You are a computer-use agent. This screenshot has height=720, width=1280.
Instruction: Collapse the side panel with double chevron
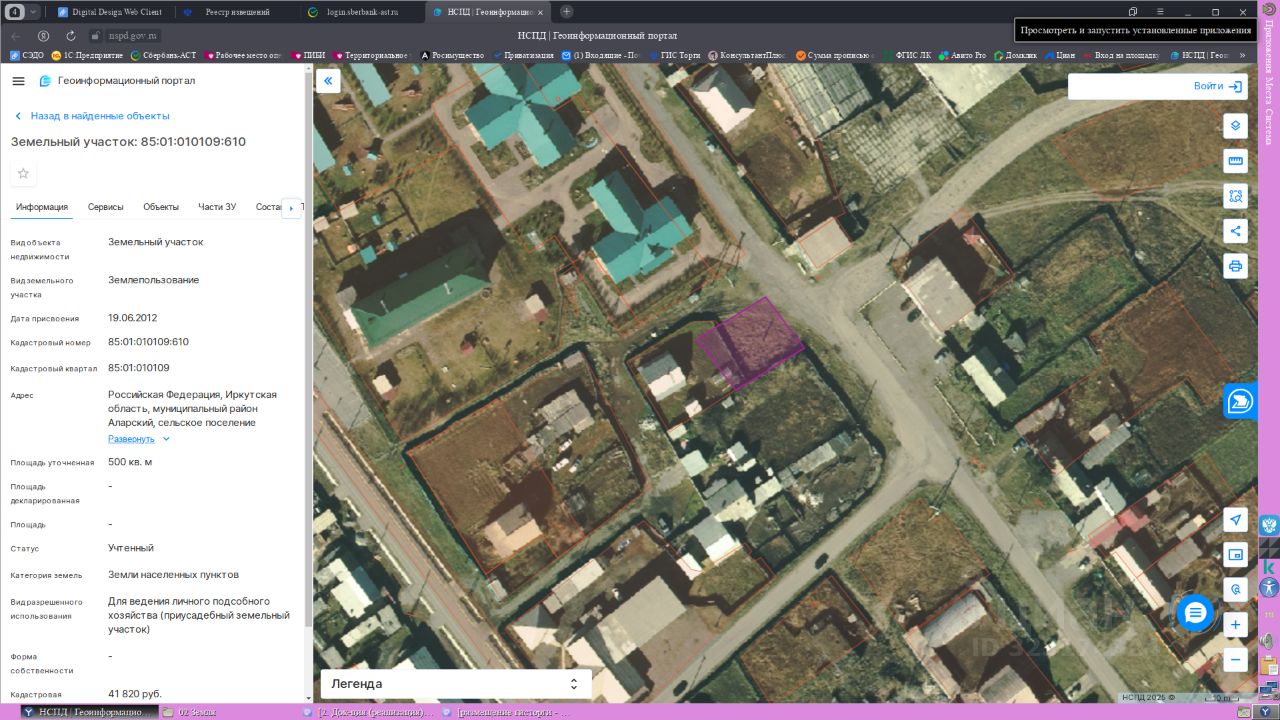pos(328,81)
